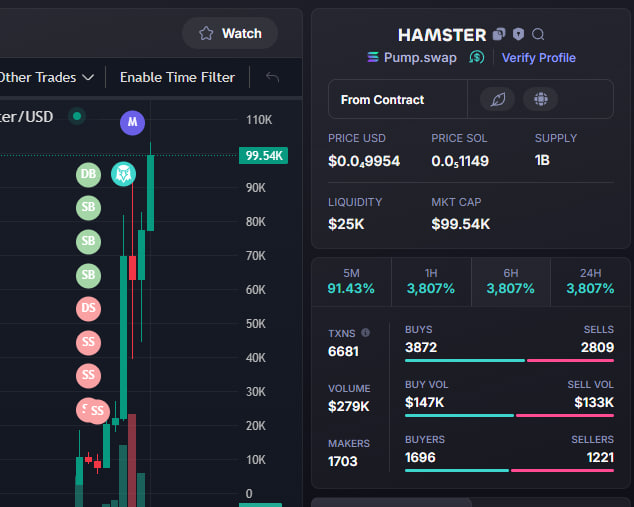This screenshot has height=507, width=634.
Task: Click the purple M marker on the chart
Action: [132, 123]
